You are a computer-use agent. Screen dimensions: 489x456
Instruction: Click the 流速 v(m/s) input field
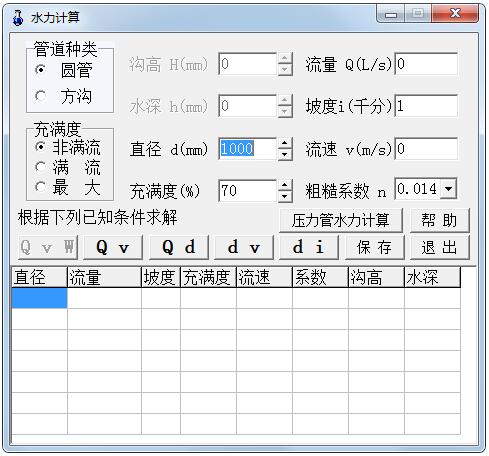426,149
